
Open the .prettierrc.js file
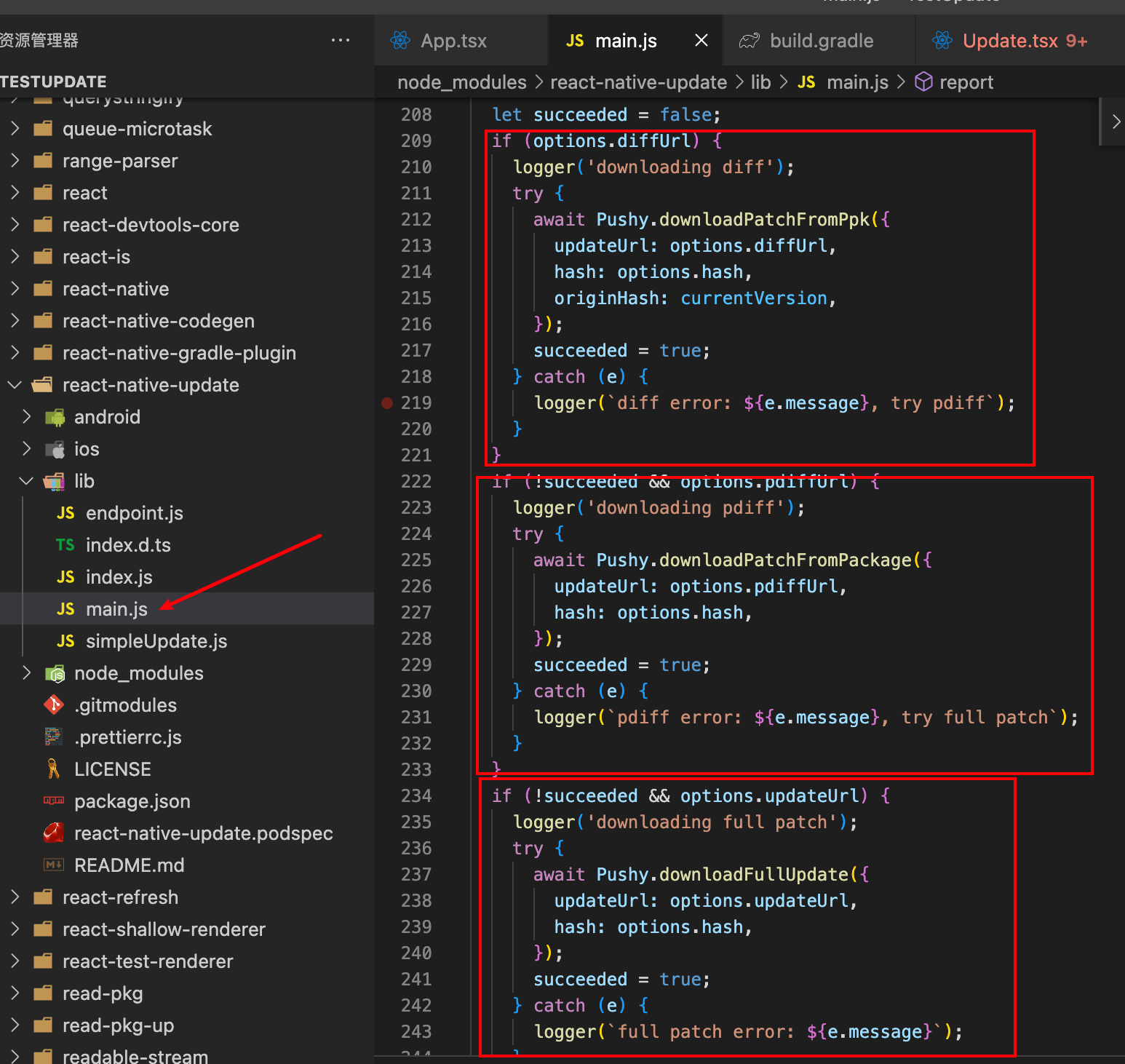[127, 737]
